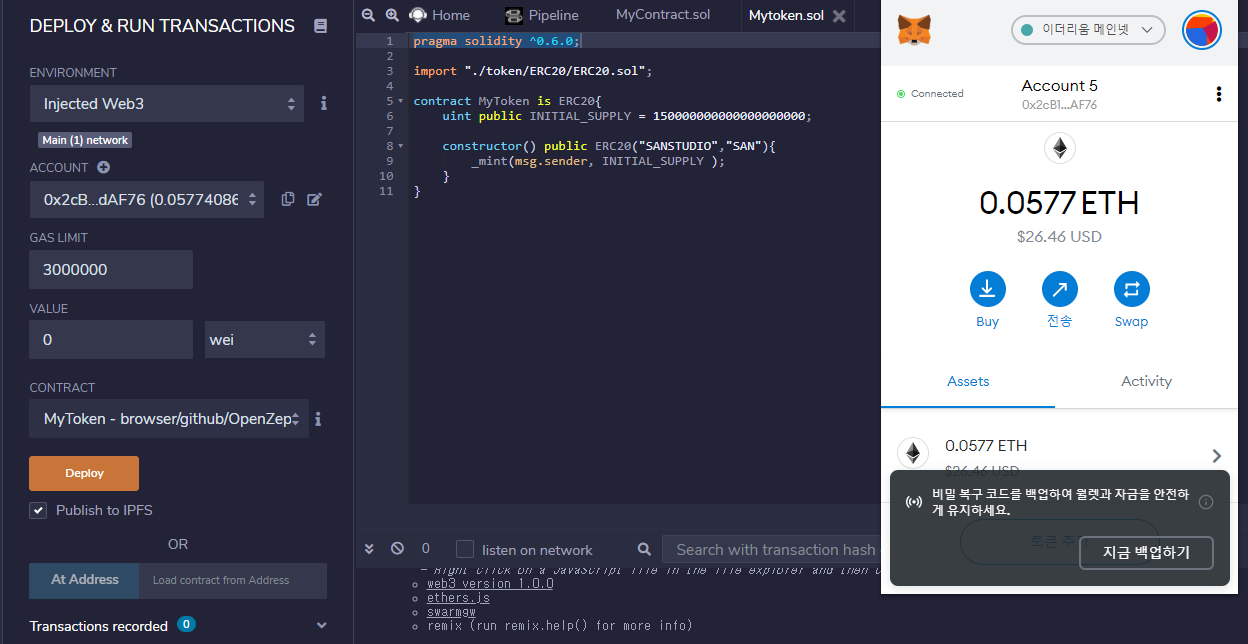Click the transaction search magnifier icon
The image size is (1248, 644).
(x=644, y=549)
